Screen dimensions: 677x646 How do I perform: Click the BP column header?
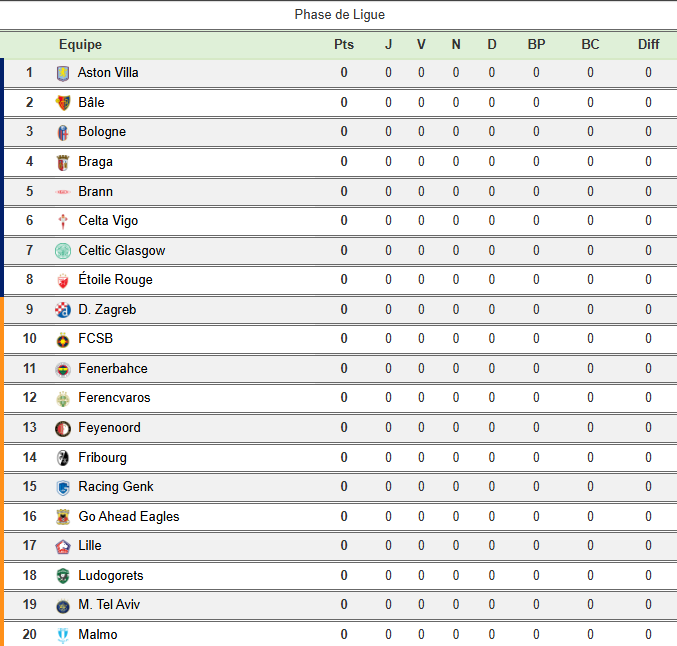[536, 44]
